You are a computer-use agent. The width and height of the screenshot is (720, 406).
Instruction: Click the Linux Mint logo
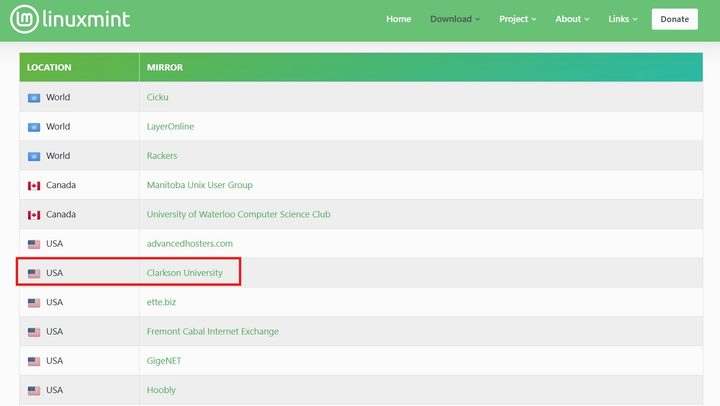point(70,19)
